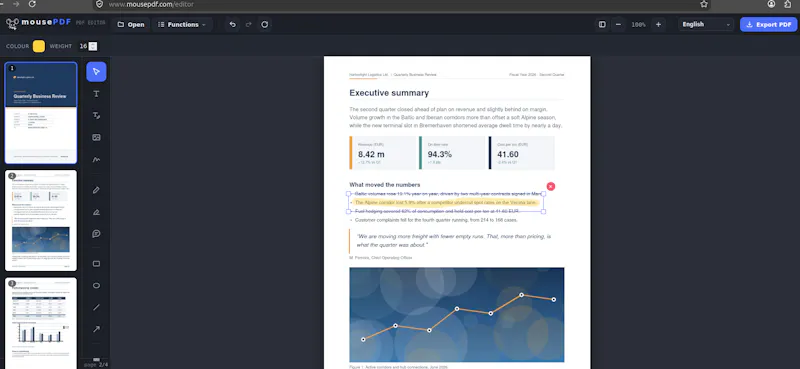
Task: Reload the browser page
Action: (32, 4)
